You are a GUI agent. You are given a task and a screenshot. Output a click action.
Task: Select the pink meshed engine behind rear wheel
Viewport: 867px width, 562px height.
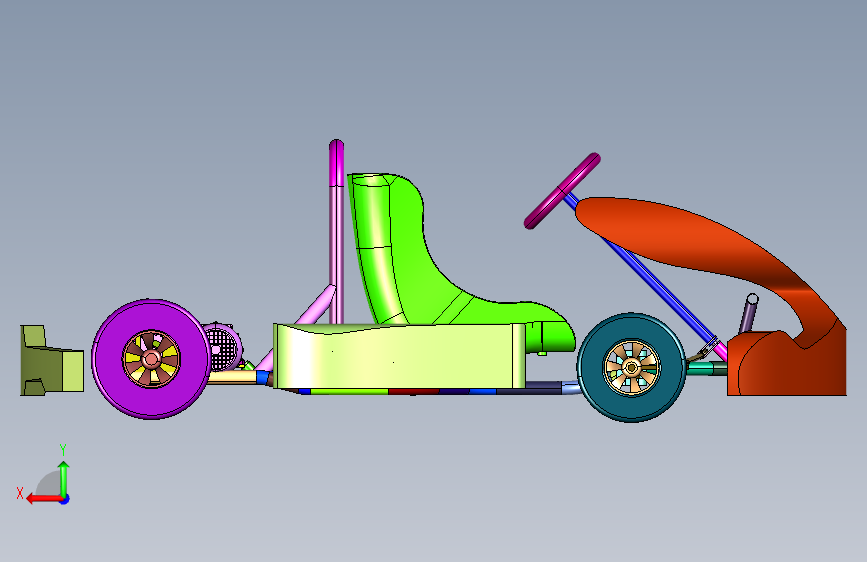[x=224, y=347]
